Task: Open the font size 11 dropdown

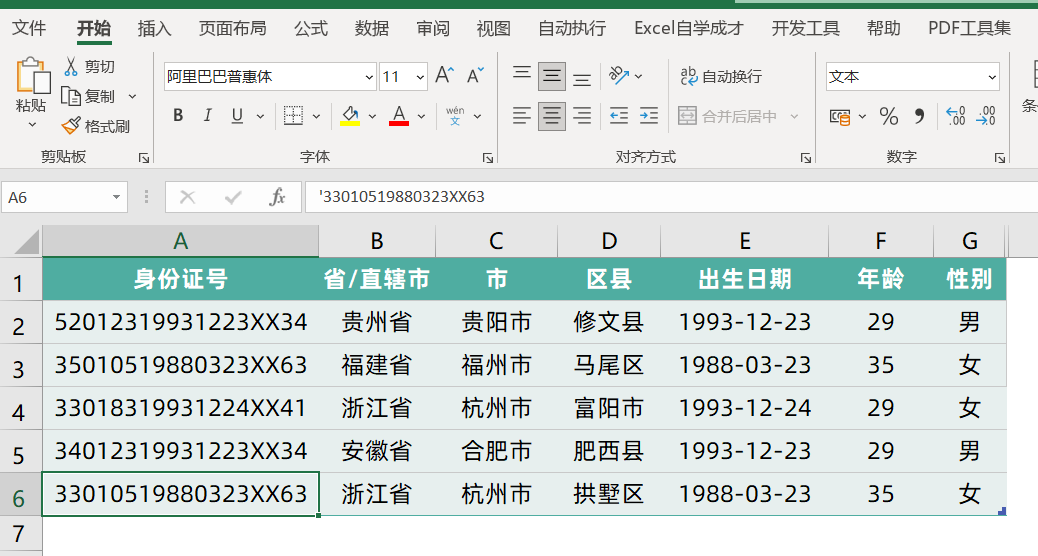Action: coord(420,77)
